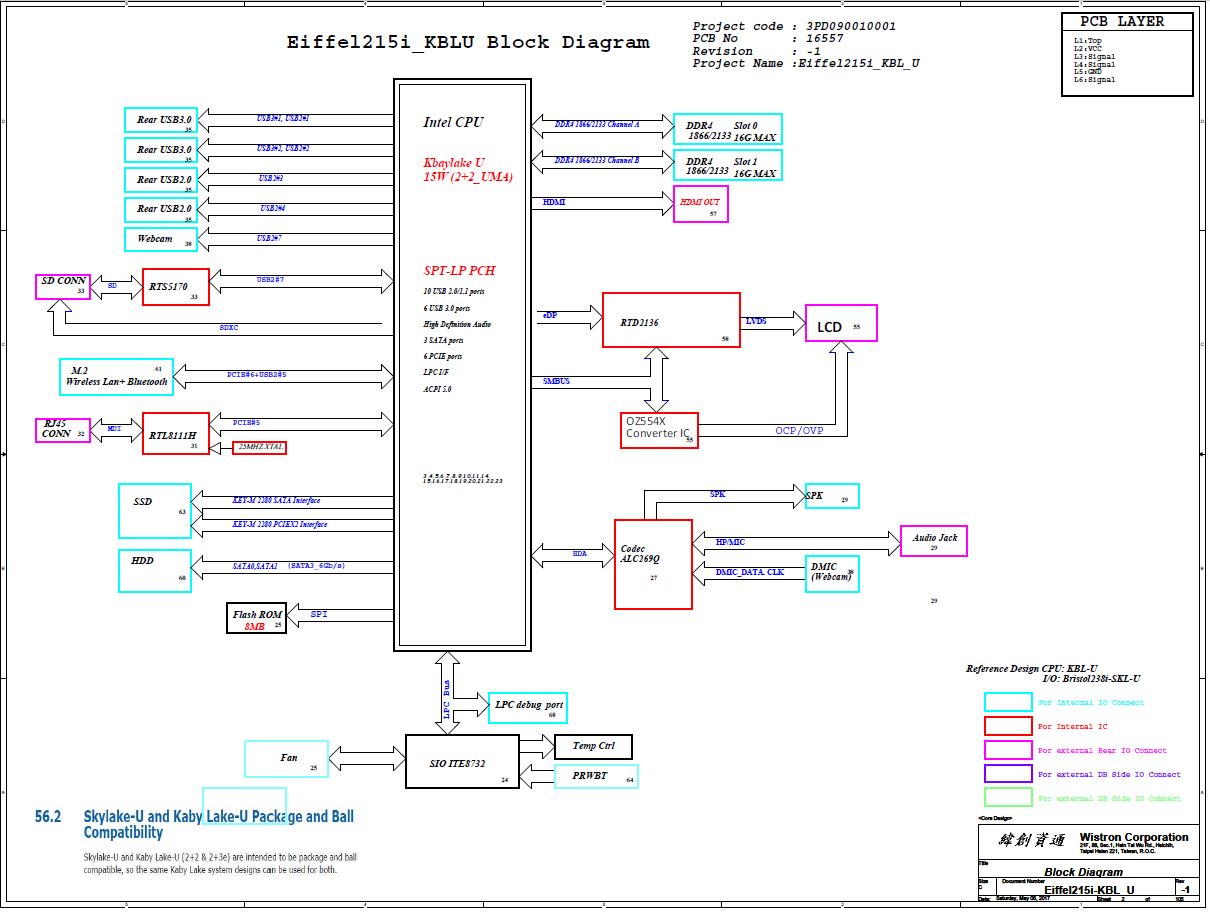Select the '6 PCIE ports' line

point(443,356)
